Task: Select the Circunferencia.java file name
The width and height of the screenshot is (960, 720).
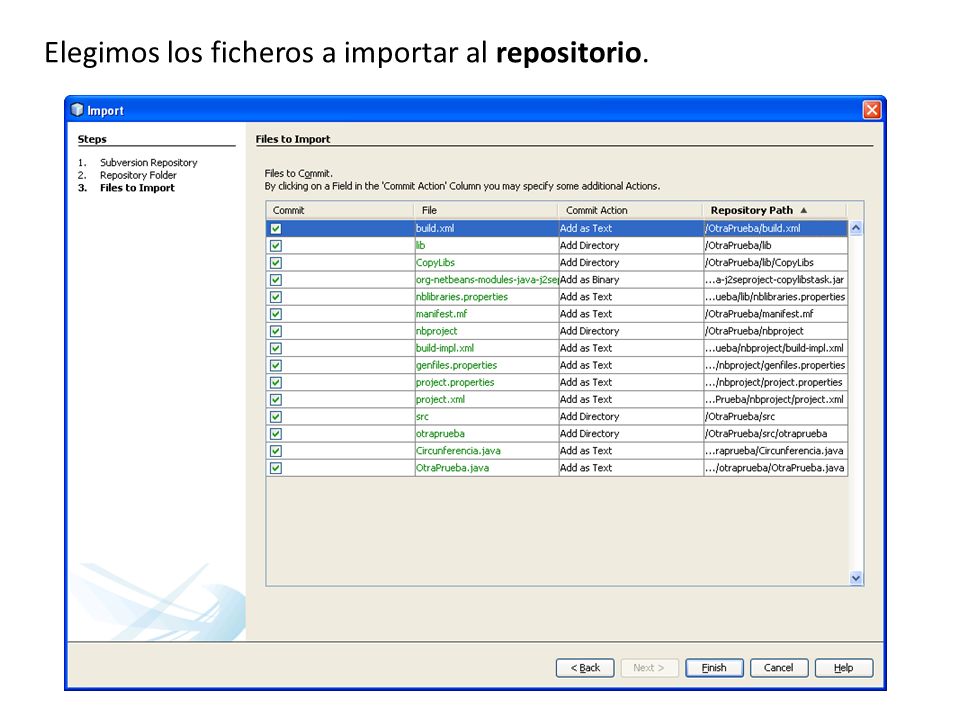Action: [459, 451]
